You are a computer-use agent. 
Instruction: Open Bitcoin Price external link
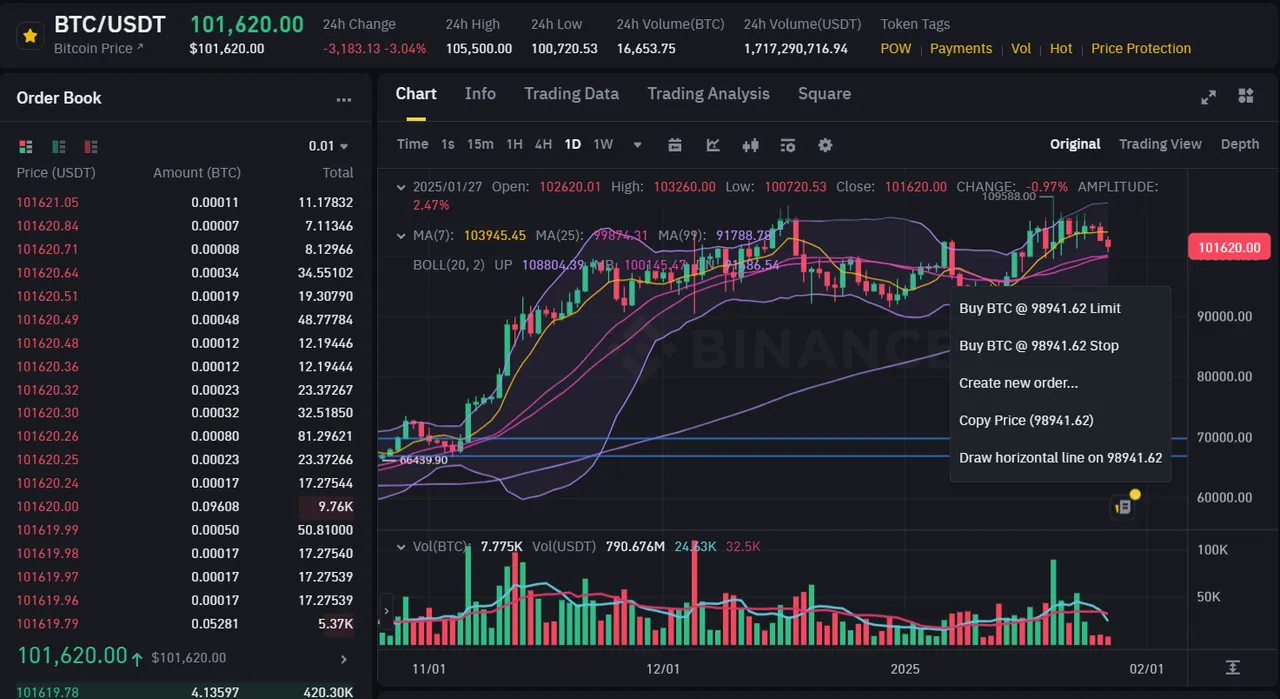point(99,48)
